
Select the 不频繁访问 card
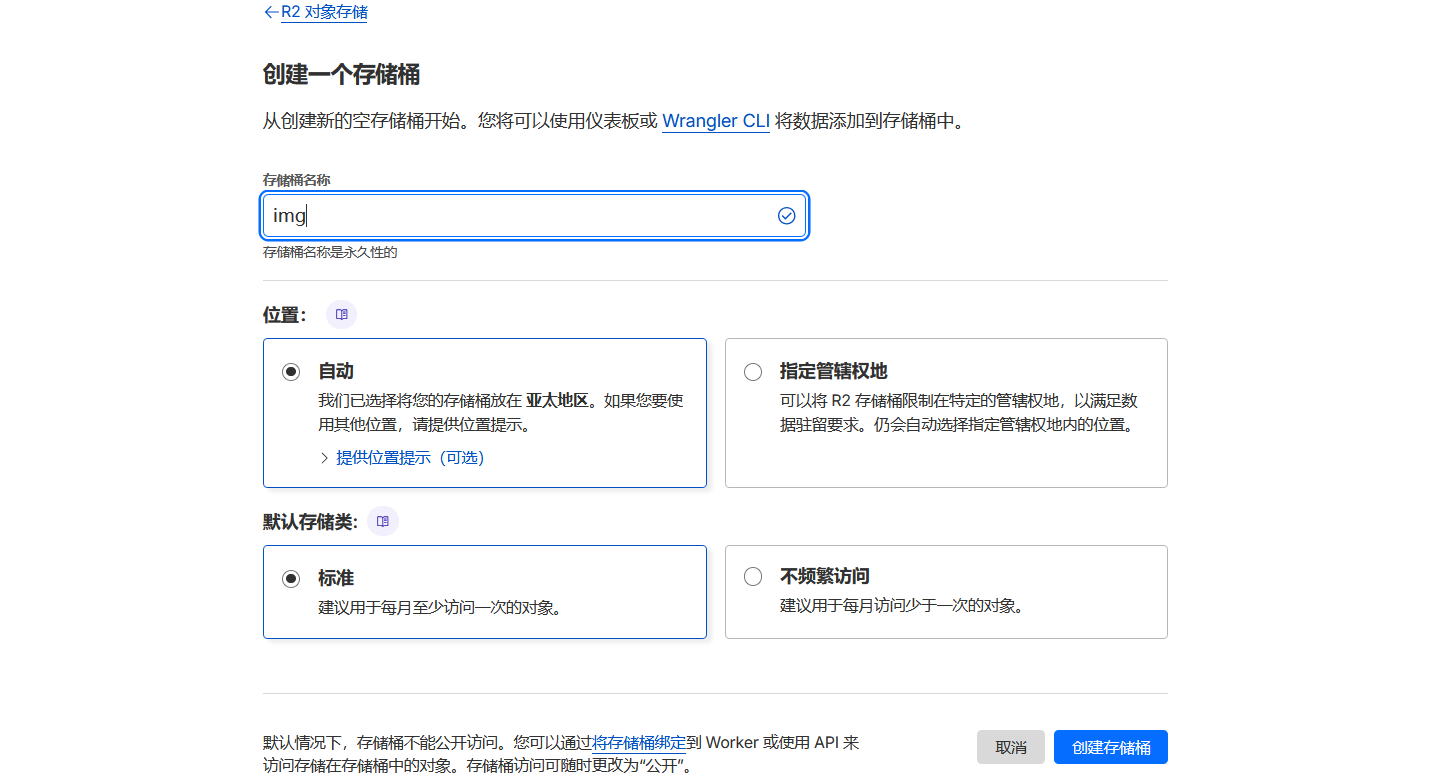(945, 591)
